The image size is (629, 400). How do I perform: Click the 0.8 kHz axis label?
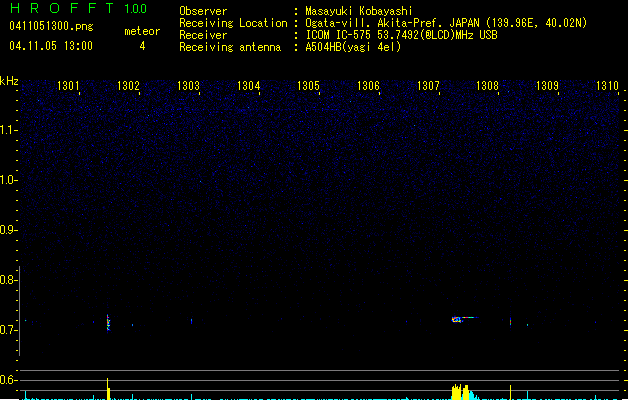coord(7,280)
